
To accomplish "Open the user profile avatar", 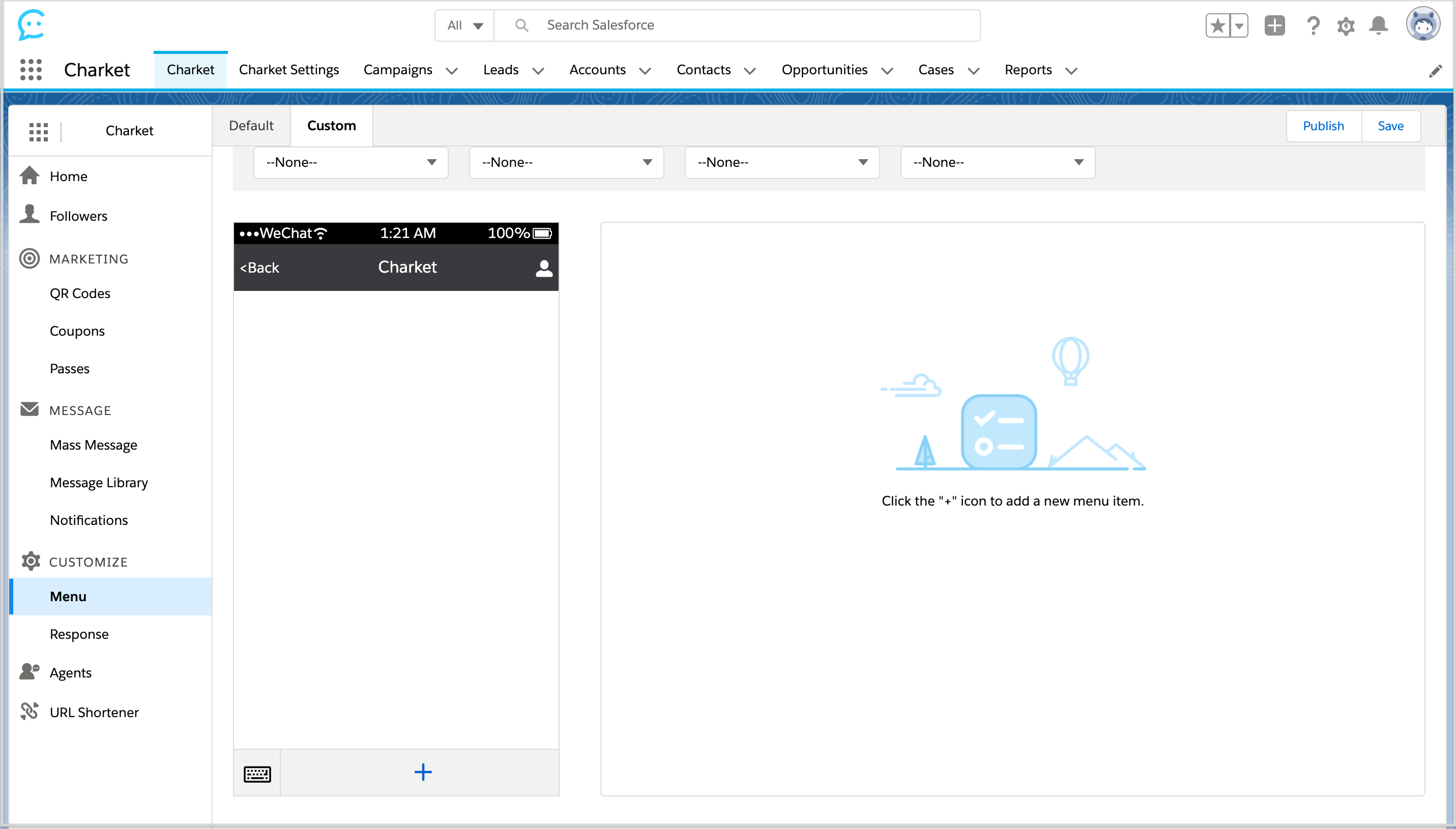I will (x=1423, y=24).
